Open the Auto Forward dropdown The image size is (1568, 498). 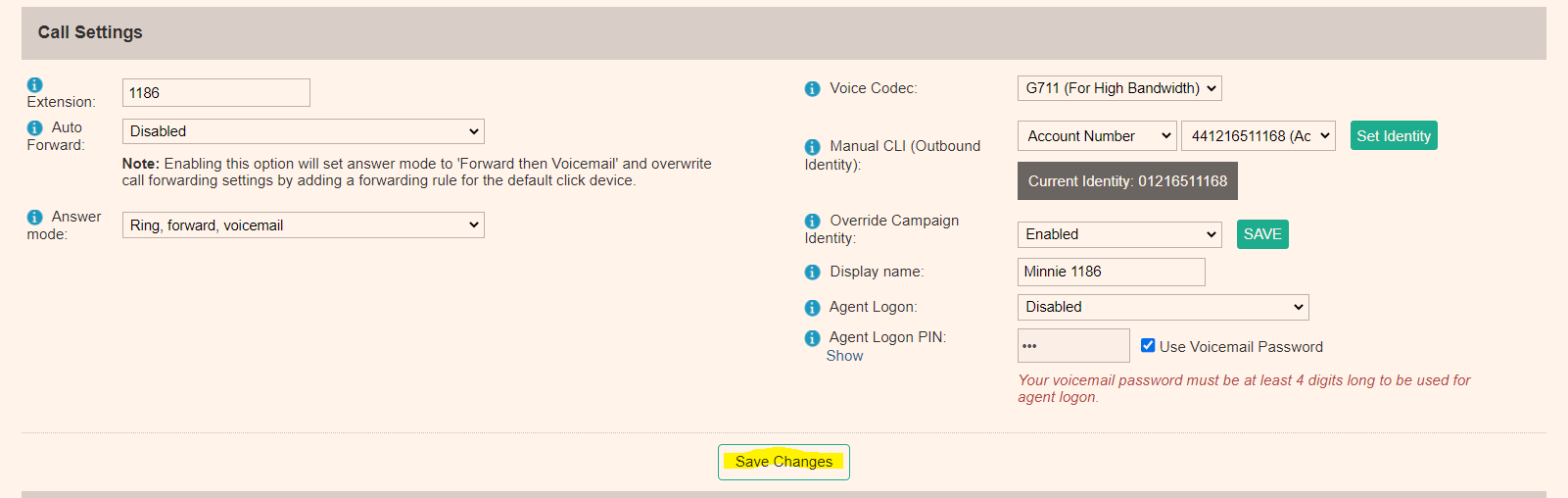click(303, 131)
